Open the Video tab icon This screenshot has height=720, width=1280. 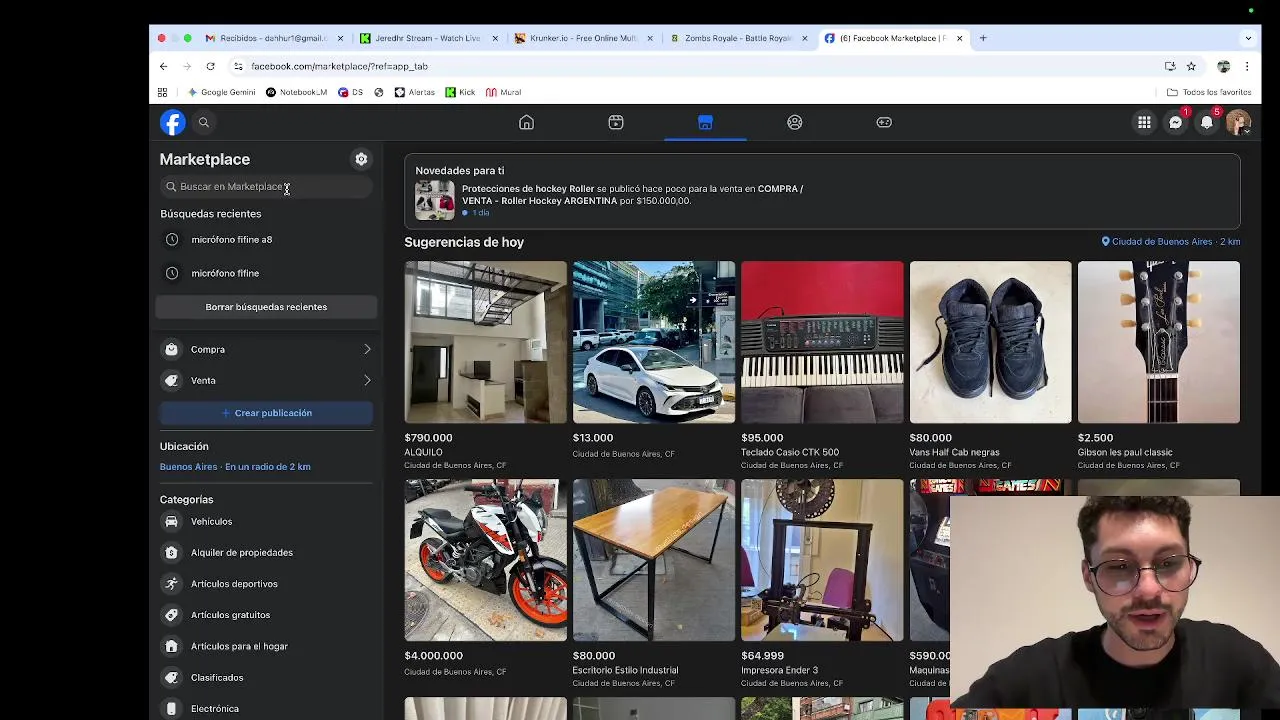click(x=616, y=122)
